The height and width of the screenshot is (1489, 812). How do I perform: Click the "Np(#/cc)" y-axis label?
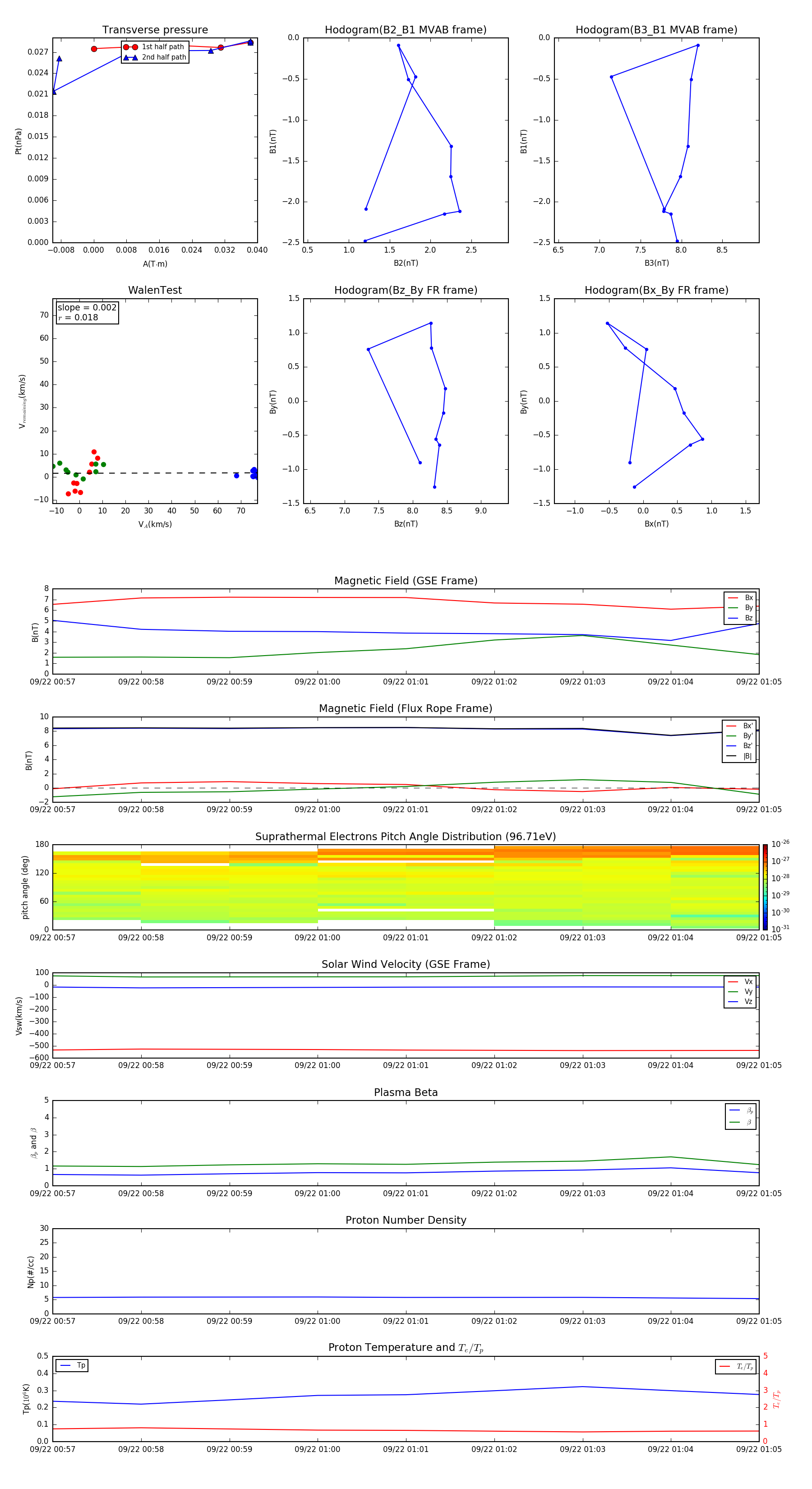tap(31, 1271)
